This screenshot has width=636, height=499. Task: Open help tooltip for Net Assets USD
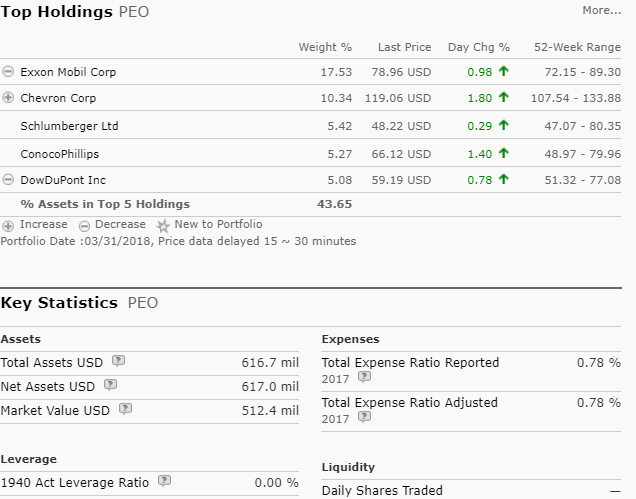[x=110, y=384]
